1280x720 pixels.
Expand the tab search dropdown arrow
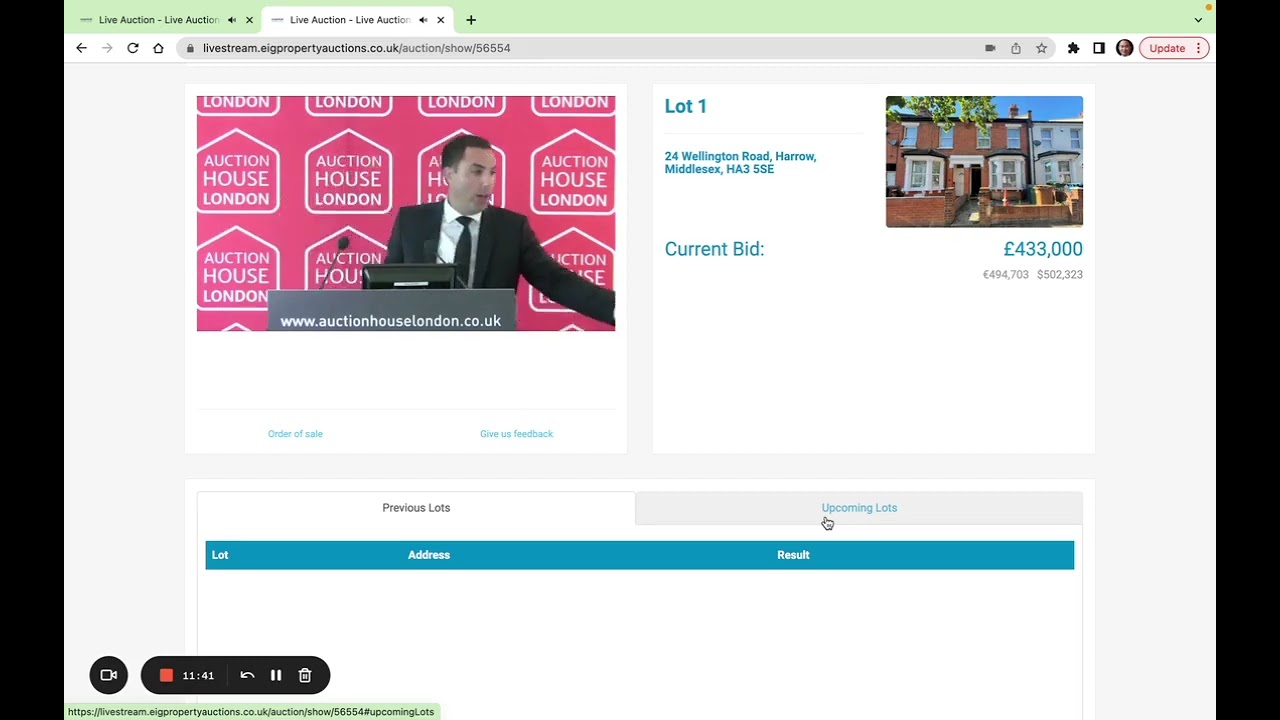(1198, 20)
